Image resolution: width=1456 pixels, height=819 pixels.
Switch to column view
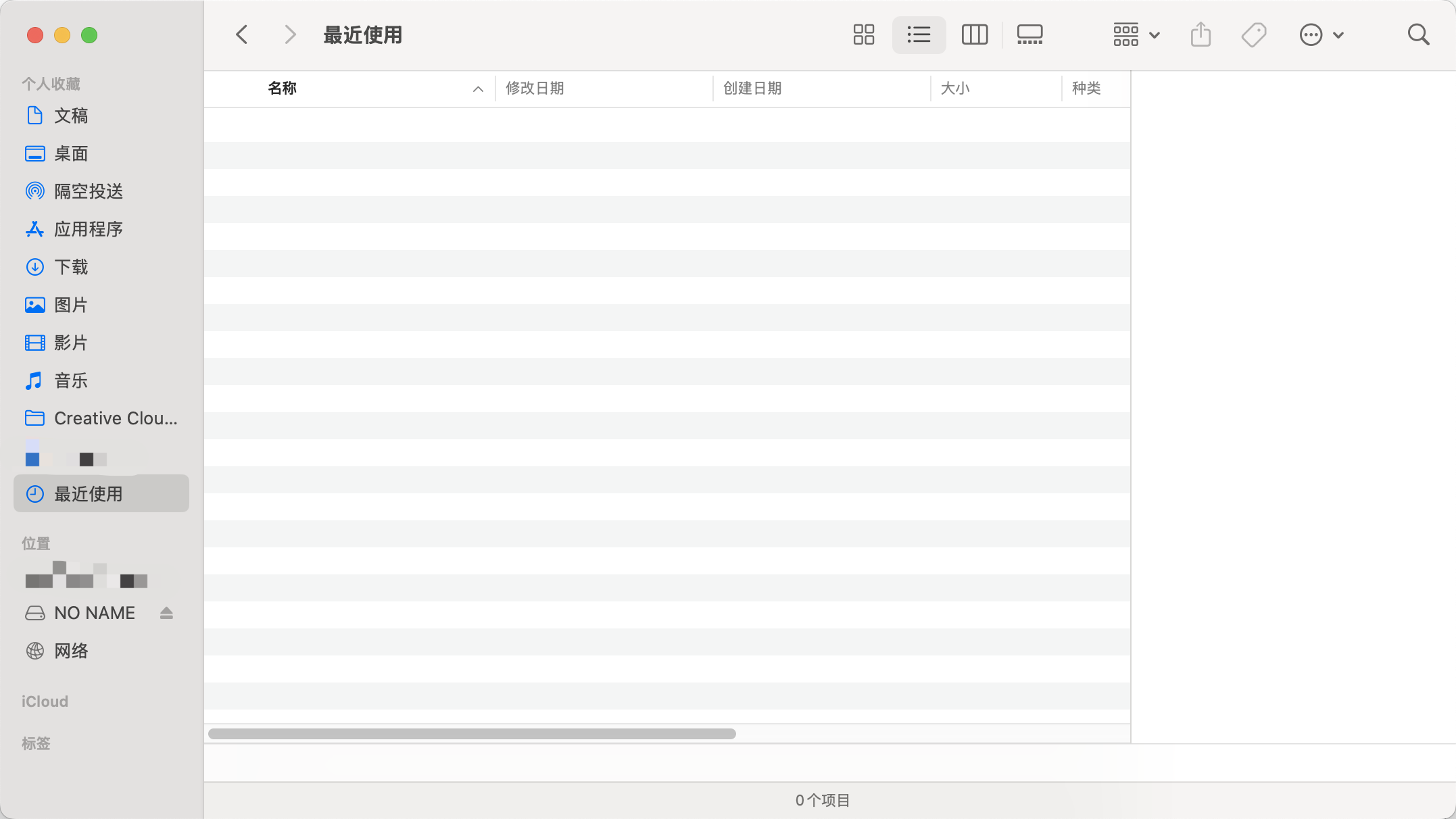pos(974,34)
